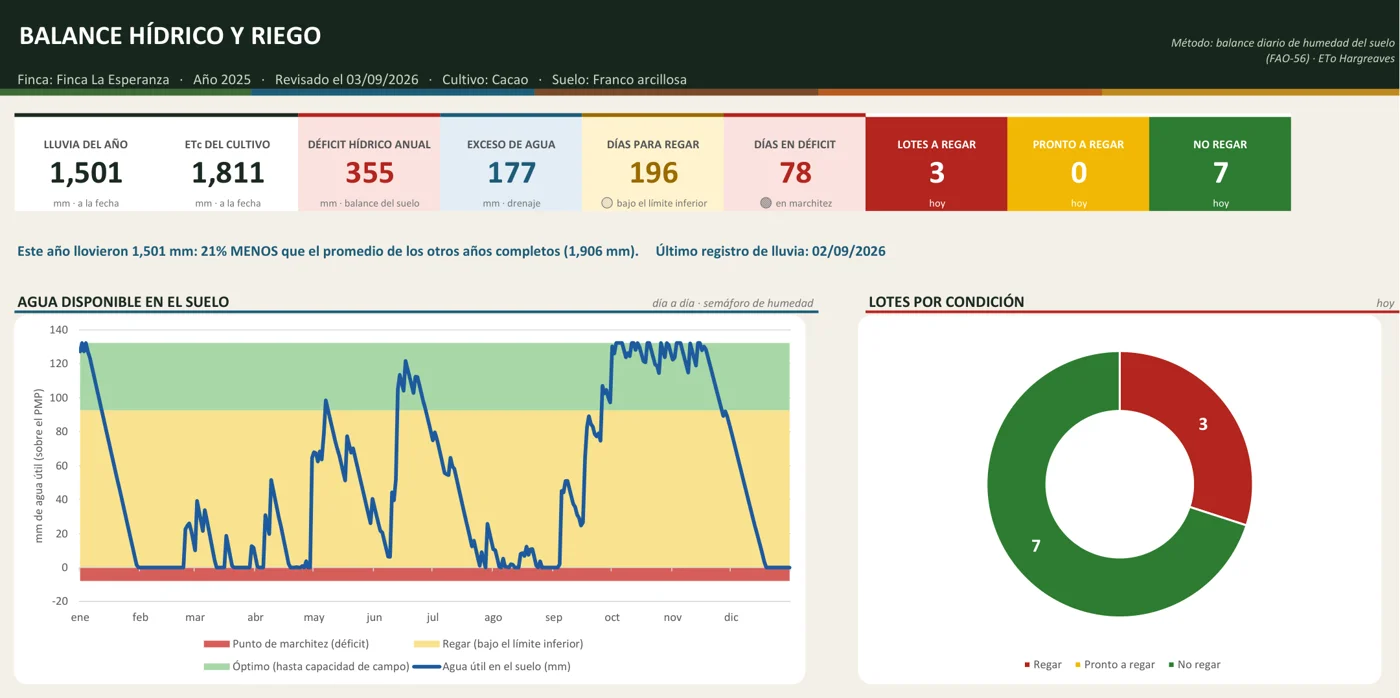The image size is (1400, 698).
Task: Click the green donut segment labeled 7
Action: coord(1036,545)
